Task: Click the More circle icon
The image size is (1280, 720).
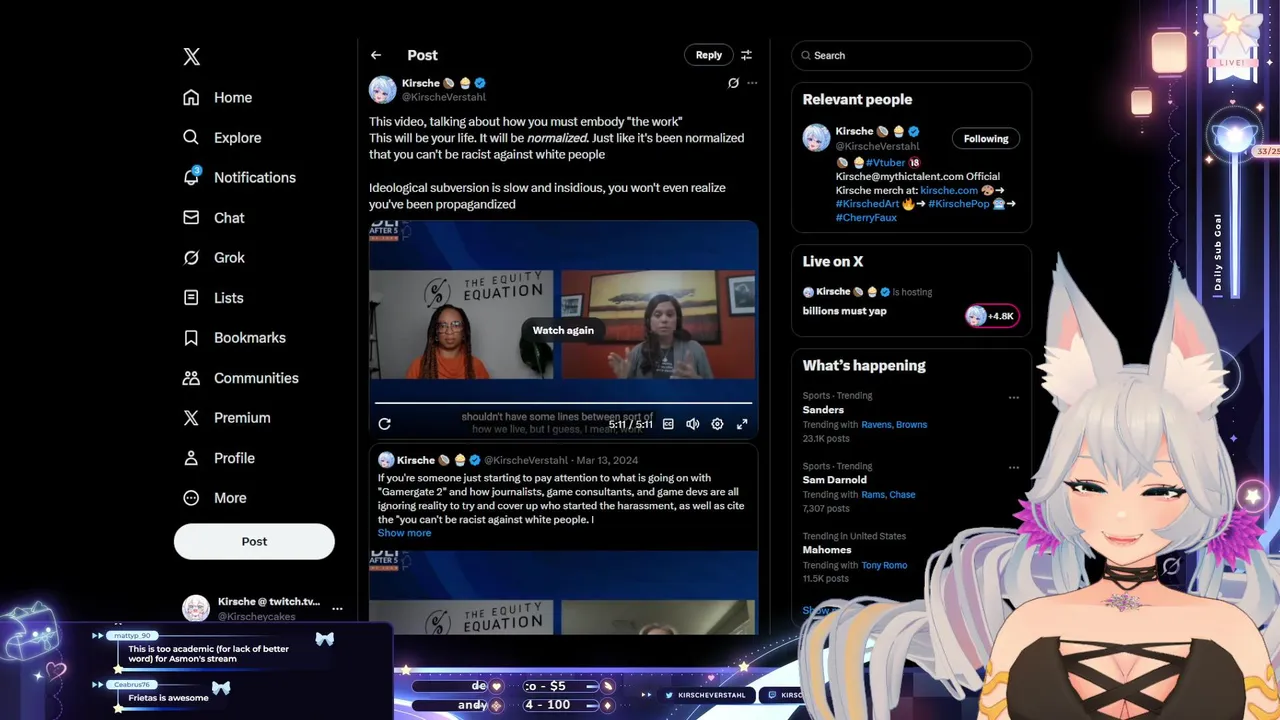Action: point(191,497)
